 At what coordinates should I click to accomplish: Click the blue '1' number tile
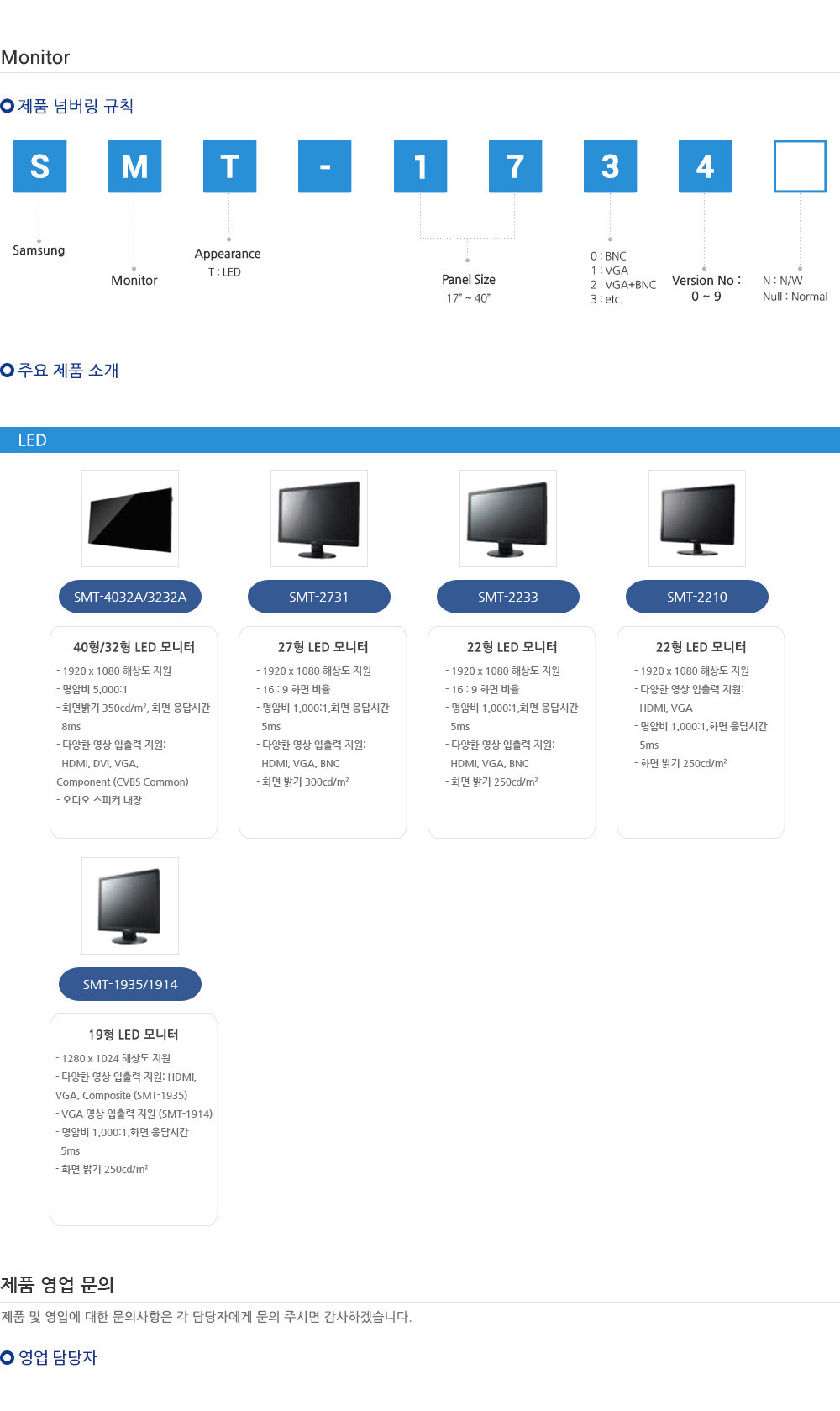[x=420, y=166]
